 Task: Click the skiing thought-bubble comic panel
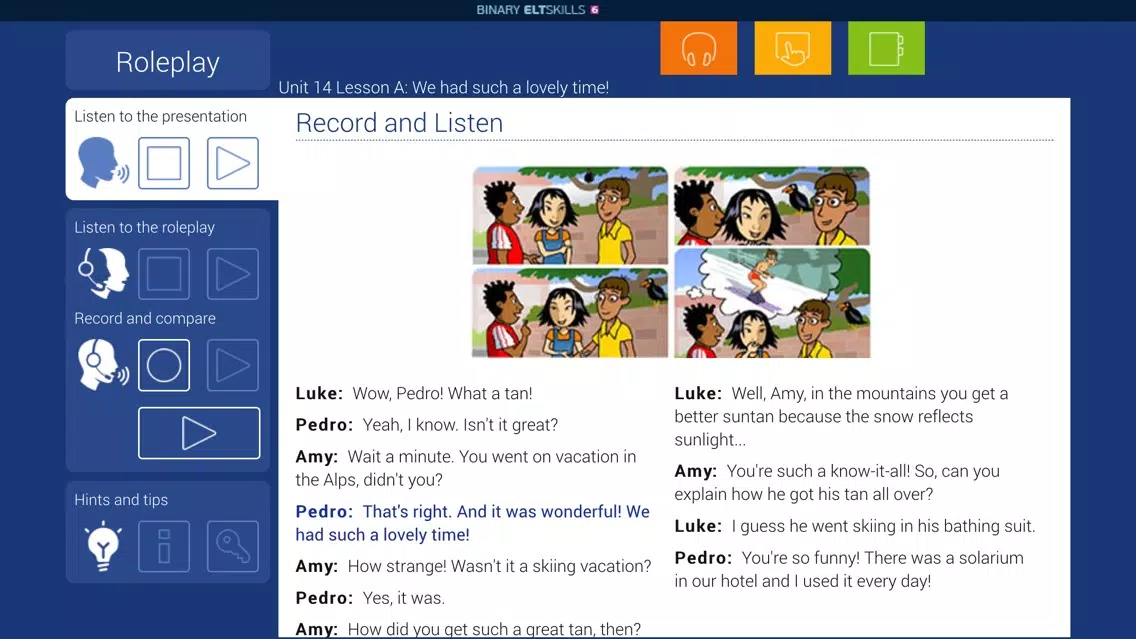[772, 303]
